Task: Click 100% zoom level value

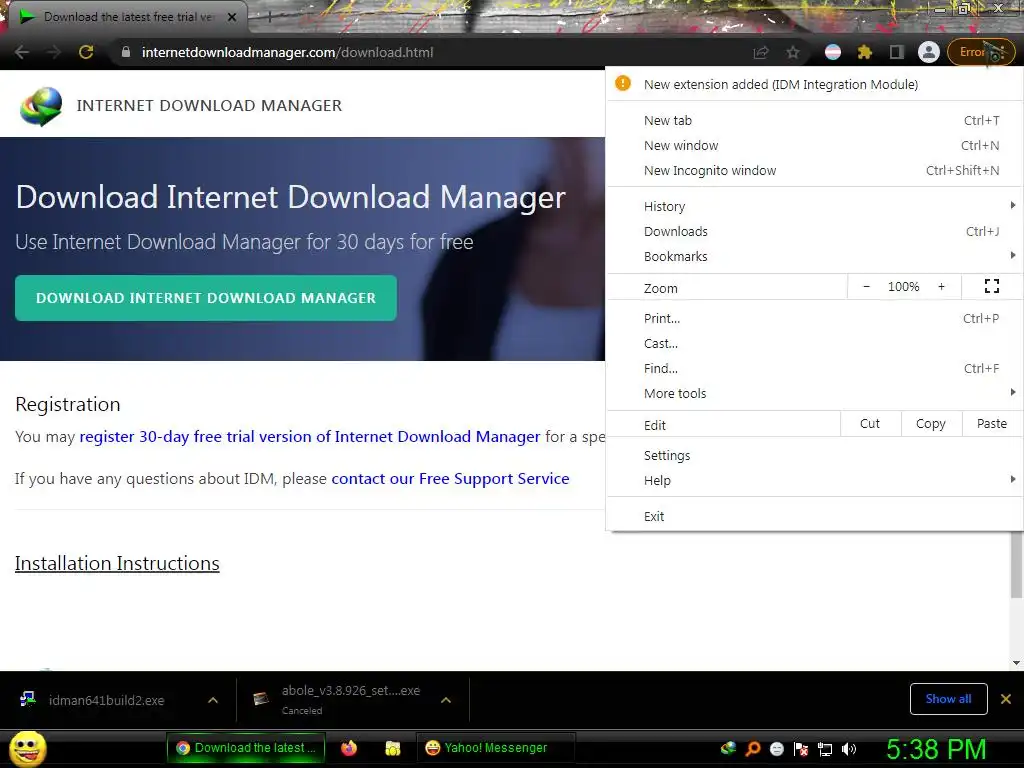Action: click(x=903, y=287)
